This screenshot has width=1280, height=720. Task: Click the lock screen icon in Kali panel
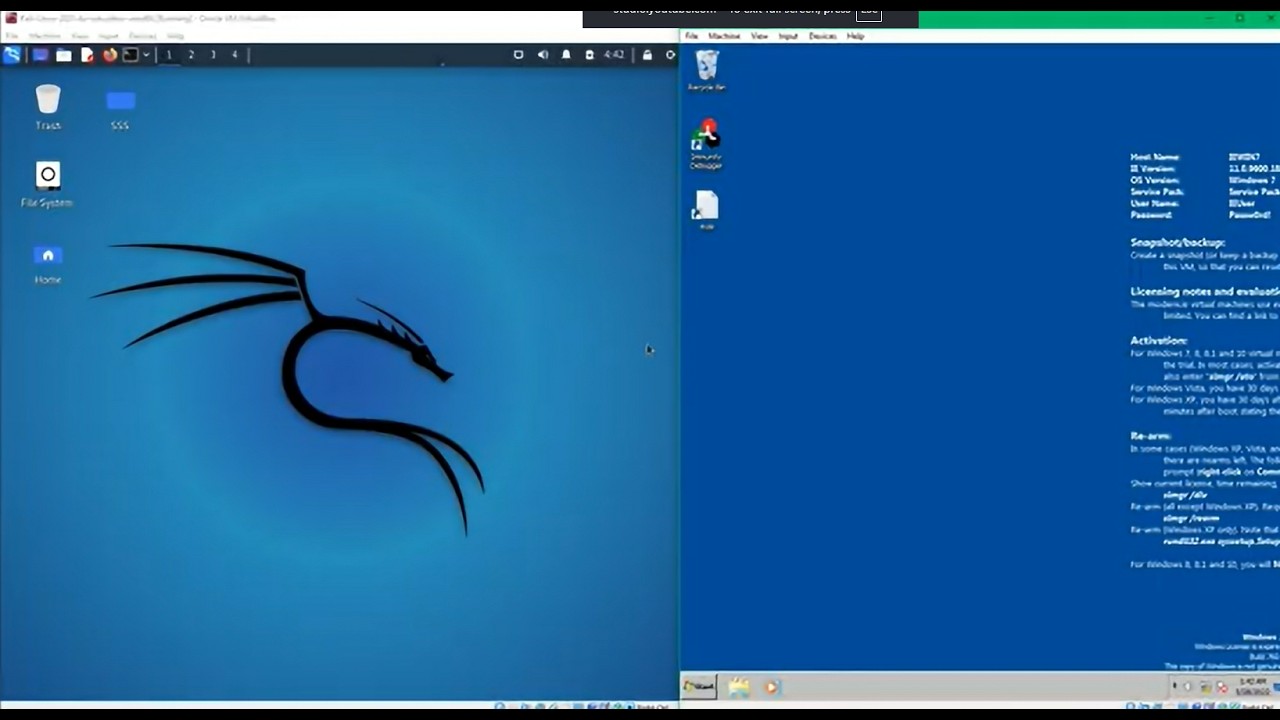tap(647, 55)
